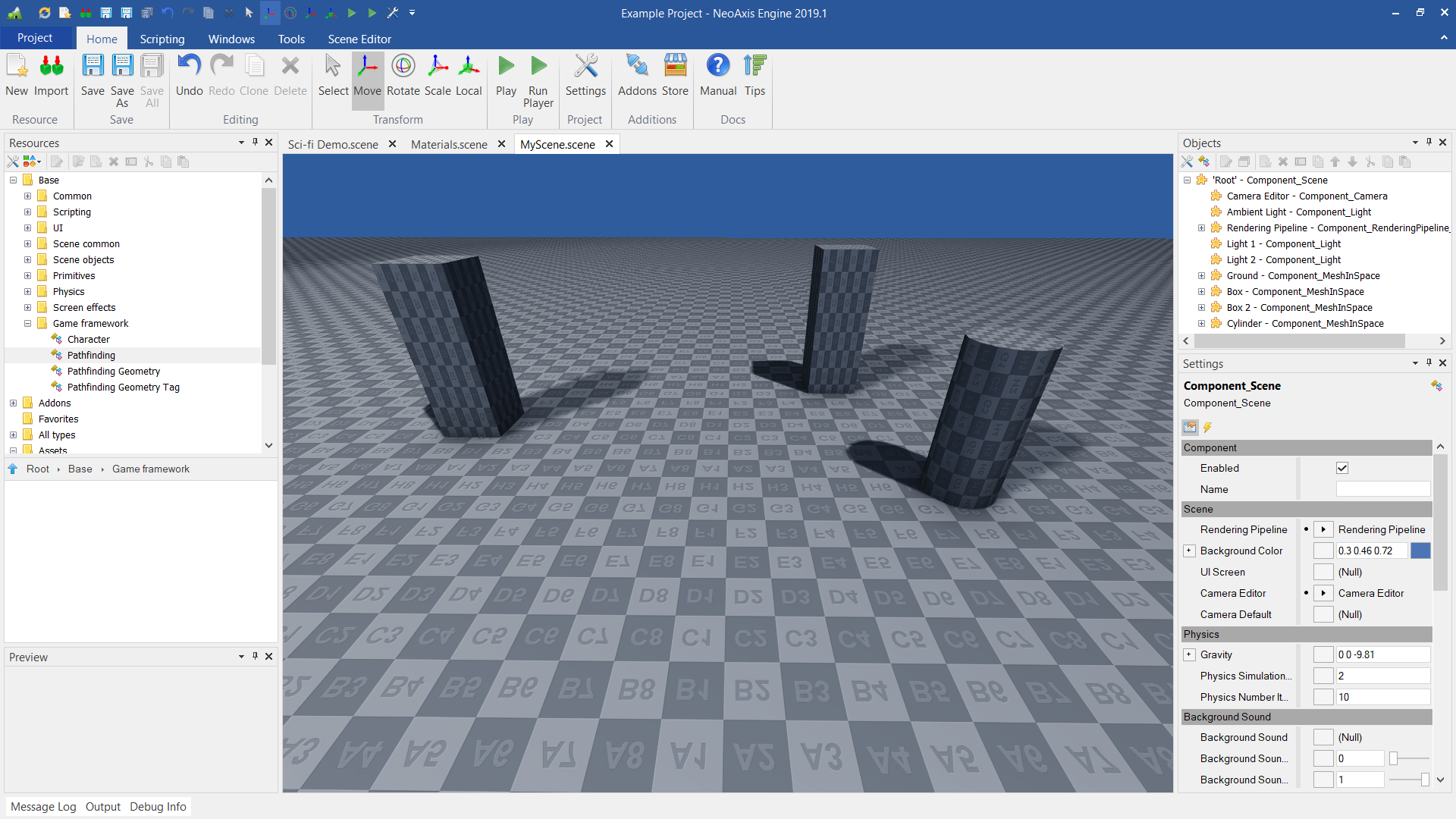Expand the Primitives folder

coord(27,276)
